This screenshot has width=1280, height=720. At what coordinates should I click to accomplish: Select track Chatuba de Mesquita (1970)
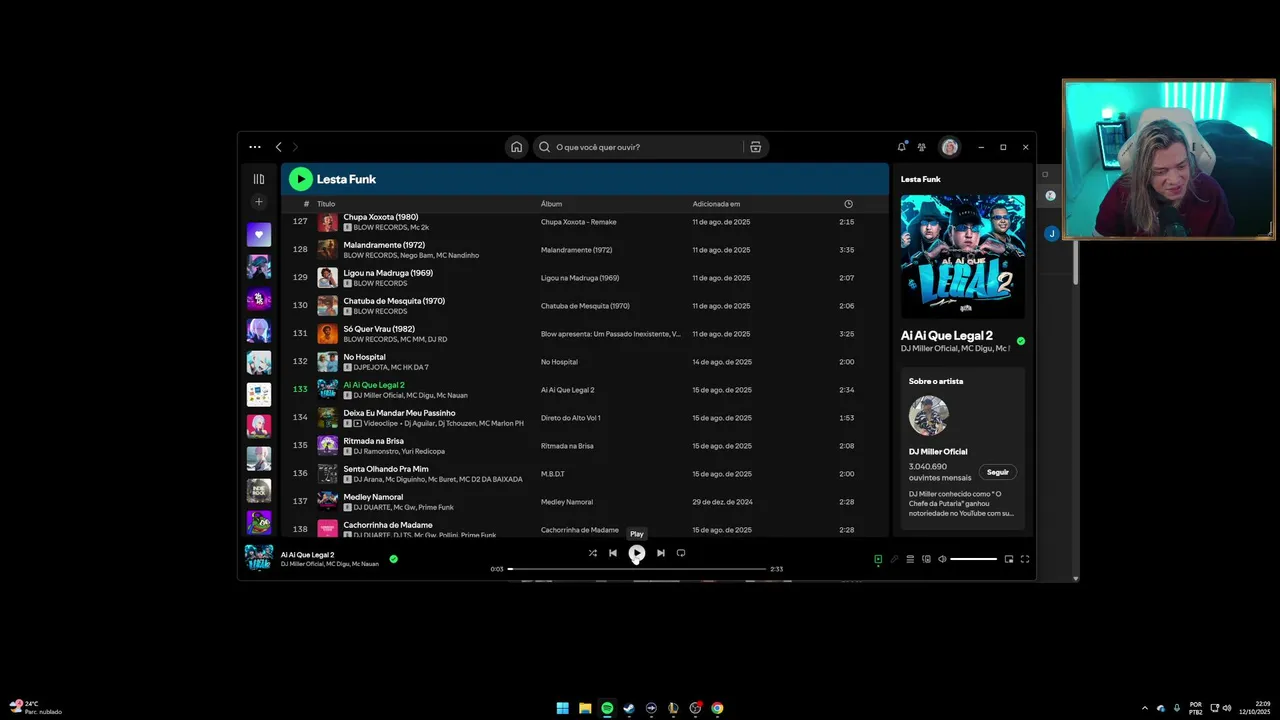point(585,305)
